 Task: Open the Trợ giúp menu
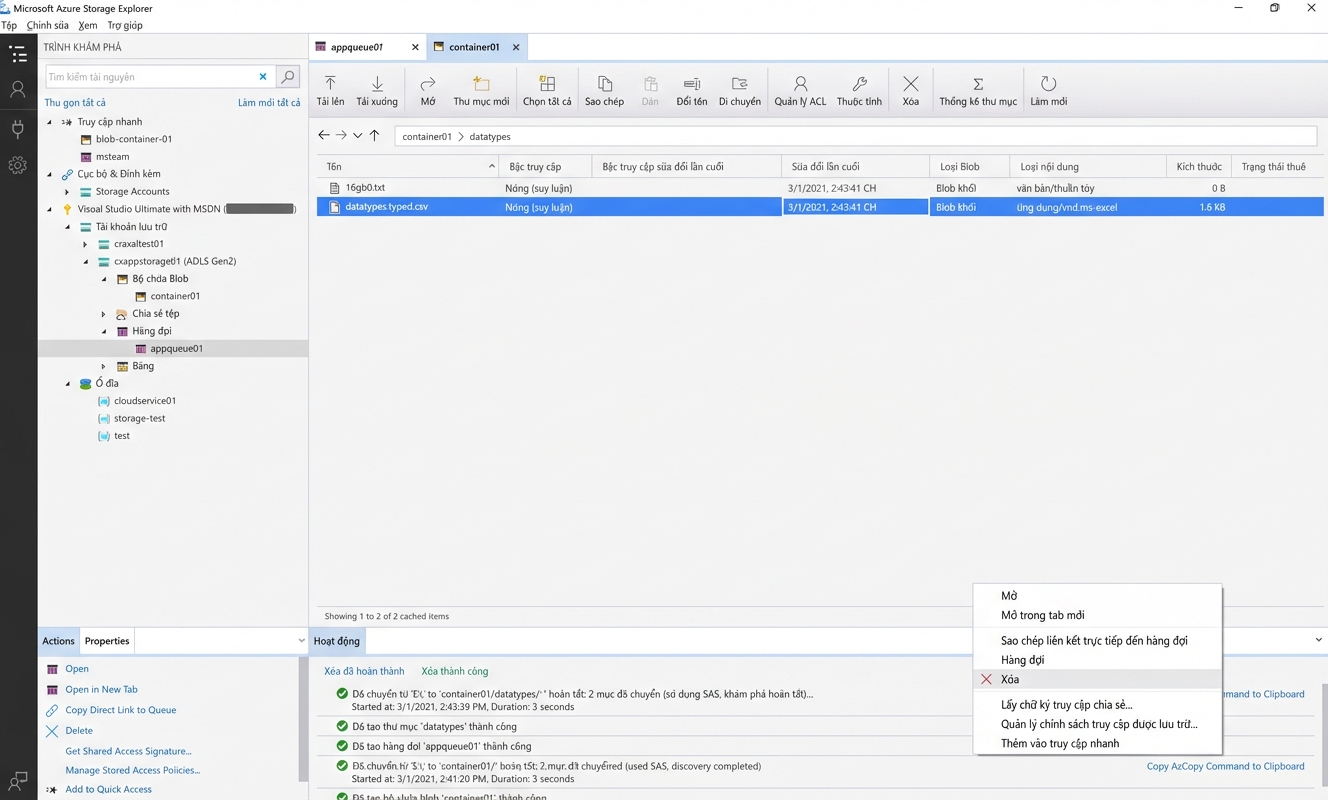[x=125, y=25]
